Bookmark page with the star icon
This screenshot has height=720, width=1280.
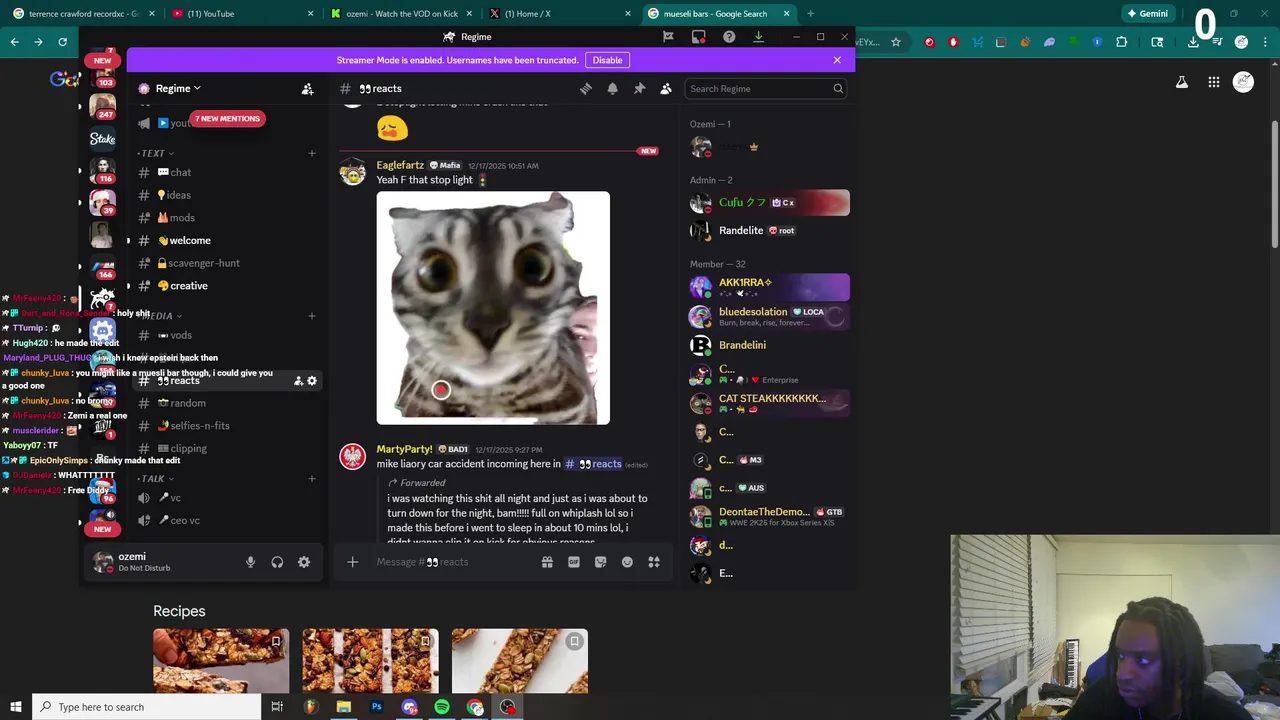(x=896, y=42)
